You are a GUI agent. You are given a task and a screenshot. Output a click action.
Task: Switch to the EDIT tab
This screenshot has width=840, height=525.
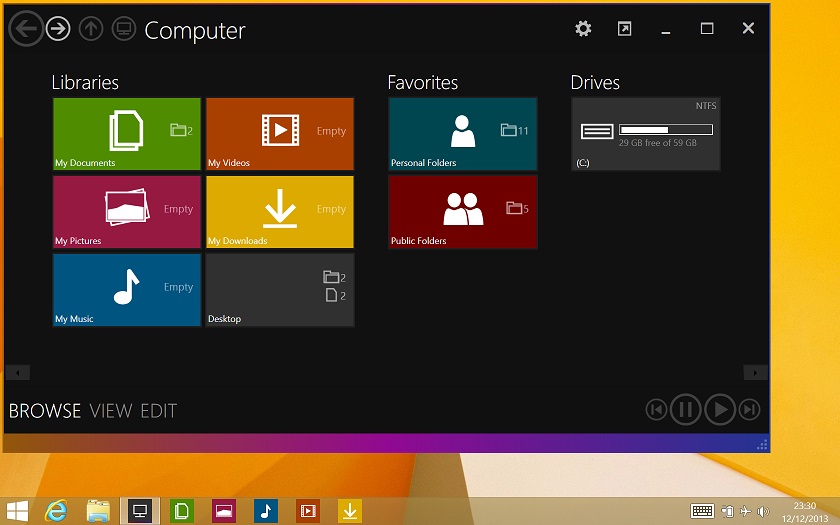[x=159, y=411]
